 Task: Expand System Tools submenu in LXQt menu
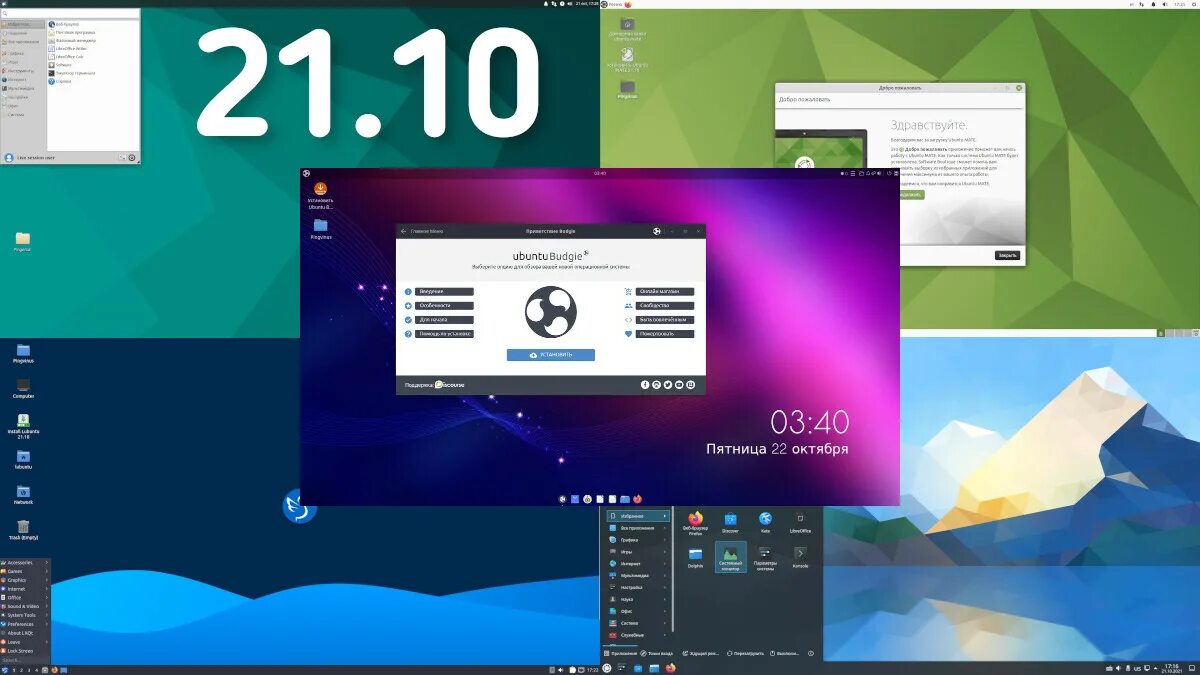[25, 616]
